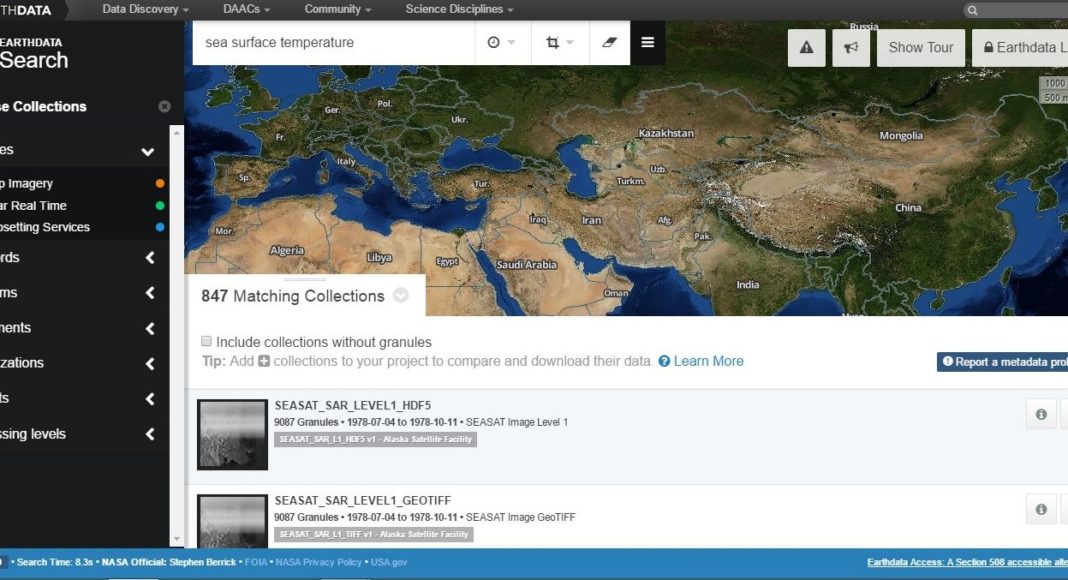Click info icon for SEASAT_SAR_LEVEL1_HDF5
This screenshot has height=580, width=1068.
tap(1041, 414)
